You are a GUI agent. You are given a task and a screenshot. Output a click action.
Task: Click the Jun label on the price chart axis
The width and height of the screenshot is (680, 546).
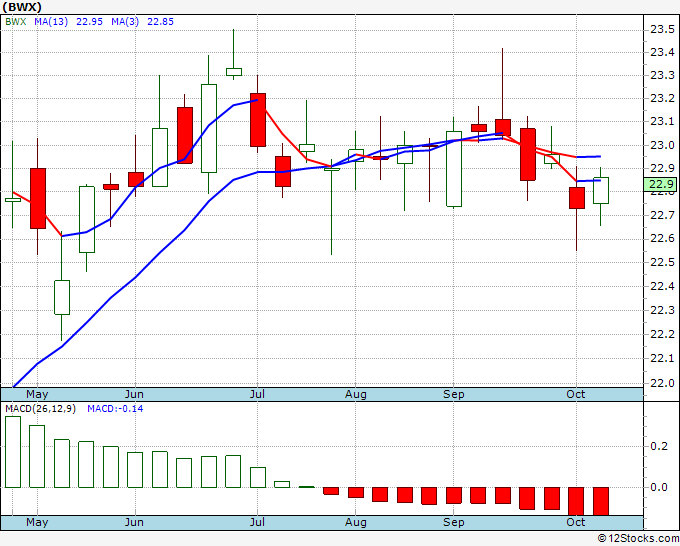pos(135,394)
